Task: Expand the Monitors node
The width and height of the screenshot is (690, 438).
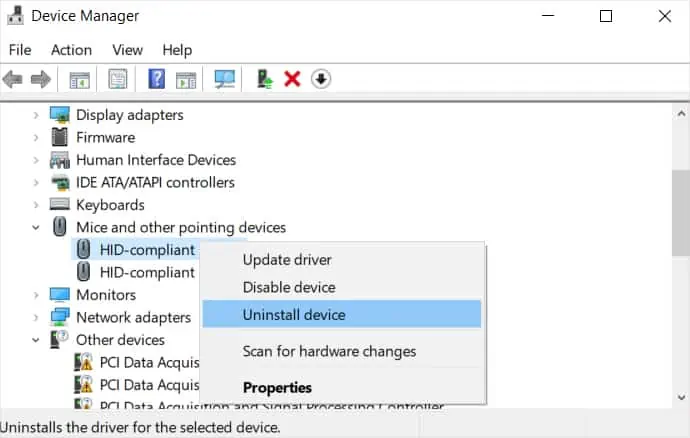Action: click(36, 295)
